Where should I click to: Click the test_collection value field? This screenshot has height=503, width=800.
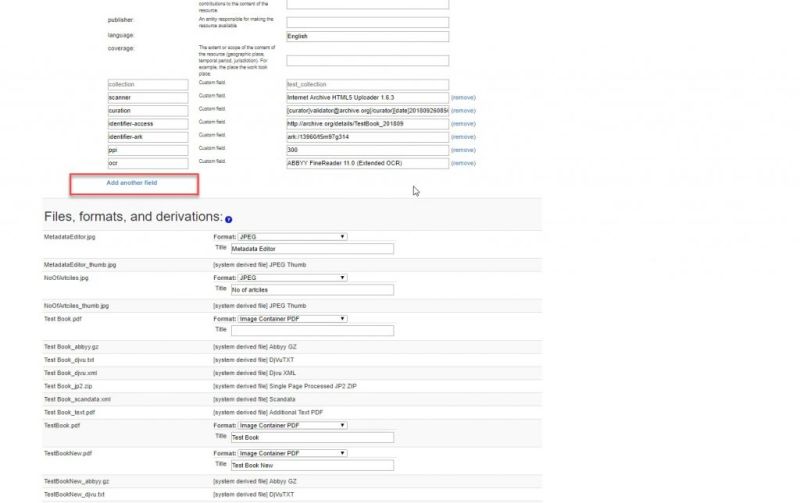(x=367, y=84)
